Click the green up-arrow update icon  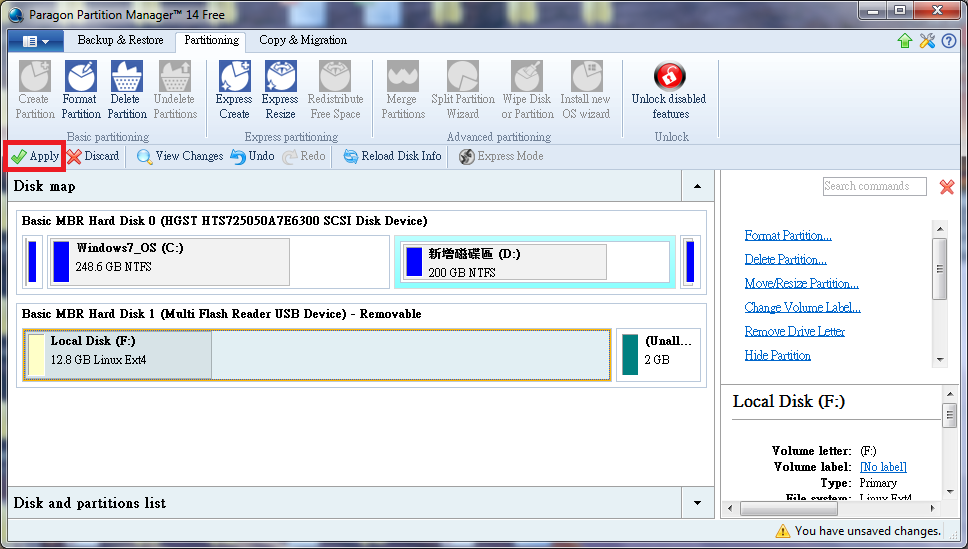[904, 41]
